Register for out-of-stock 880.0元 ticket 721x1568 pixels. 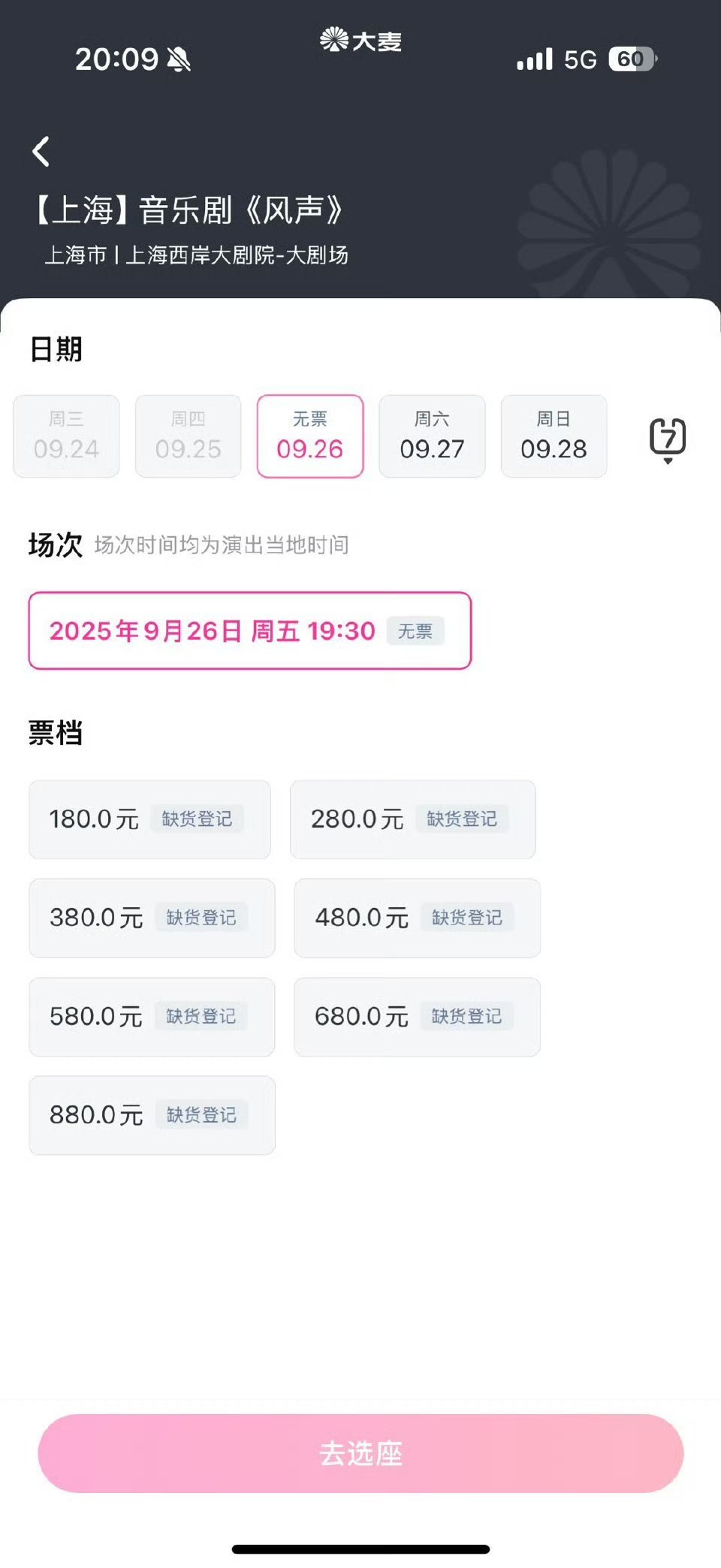[x=201, y=1115]
